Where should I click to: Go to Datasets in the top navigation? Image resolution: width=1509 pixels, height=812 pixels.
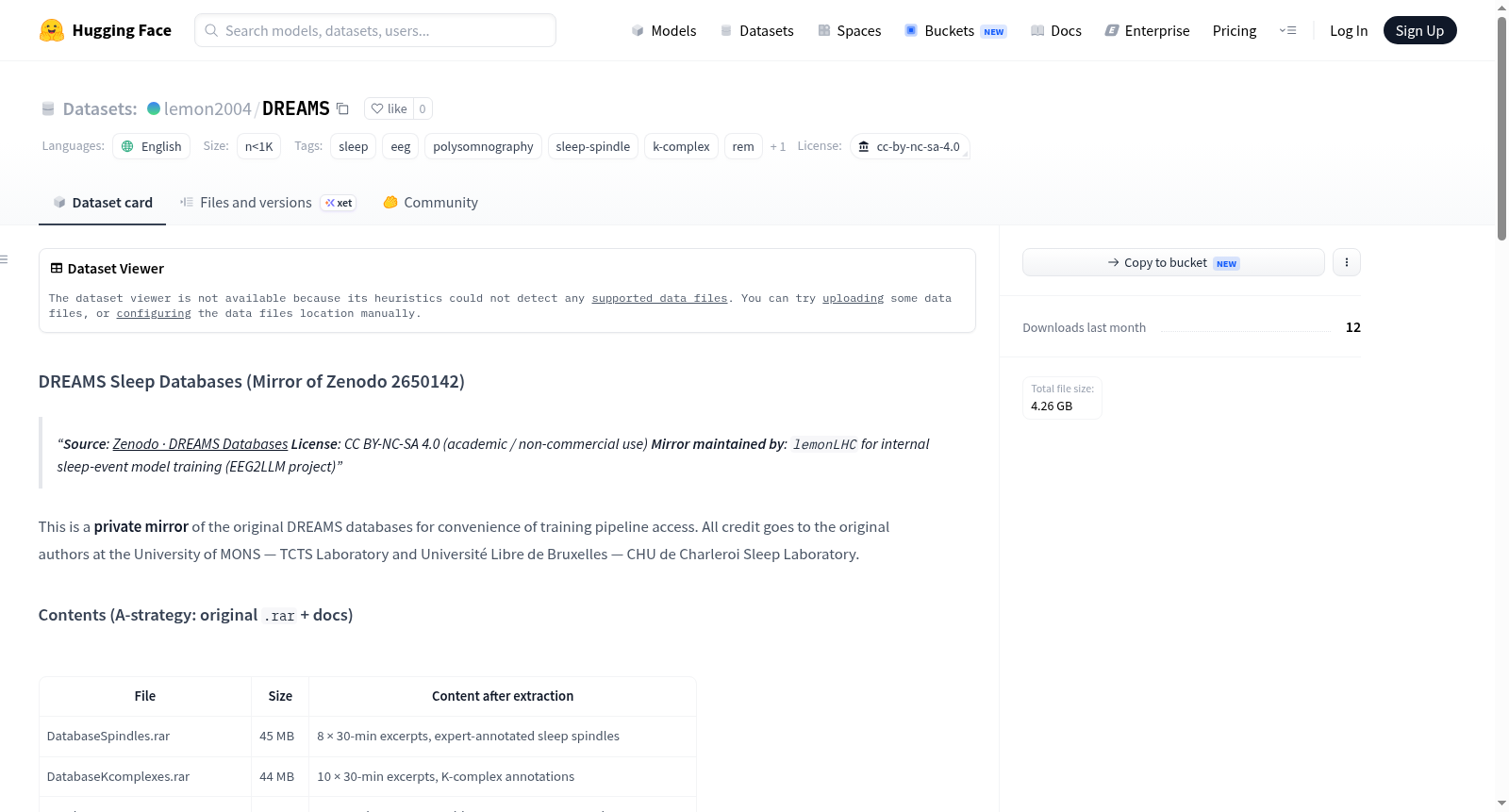(x=756, y=30)
